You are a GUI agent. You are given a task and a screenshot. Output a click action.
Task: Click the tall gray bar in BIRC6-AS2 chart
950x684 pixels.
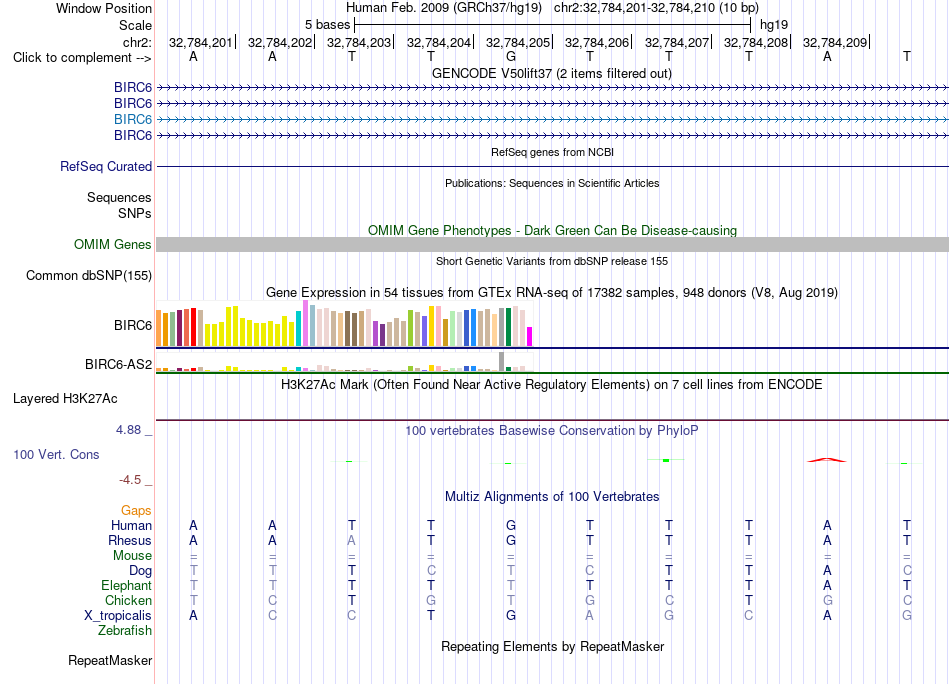[x=502, y=362]
